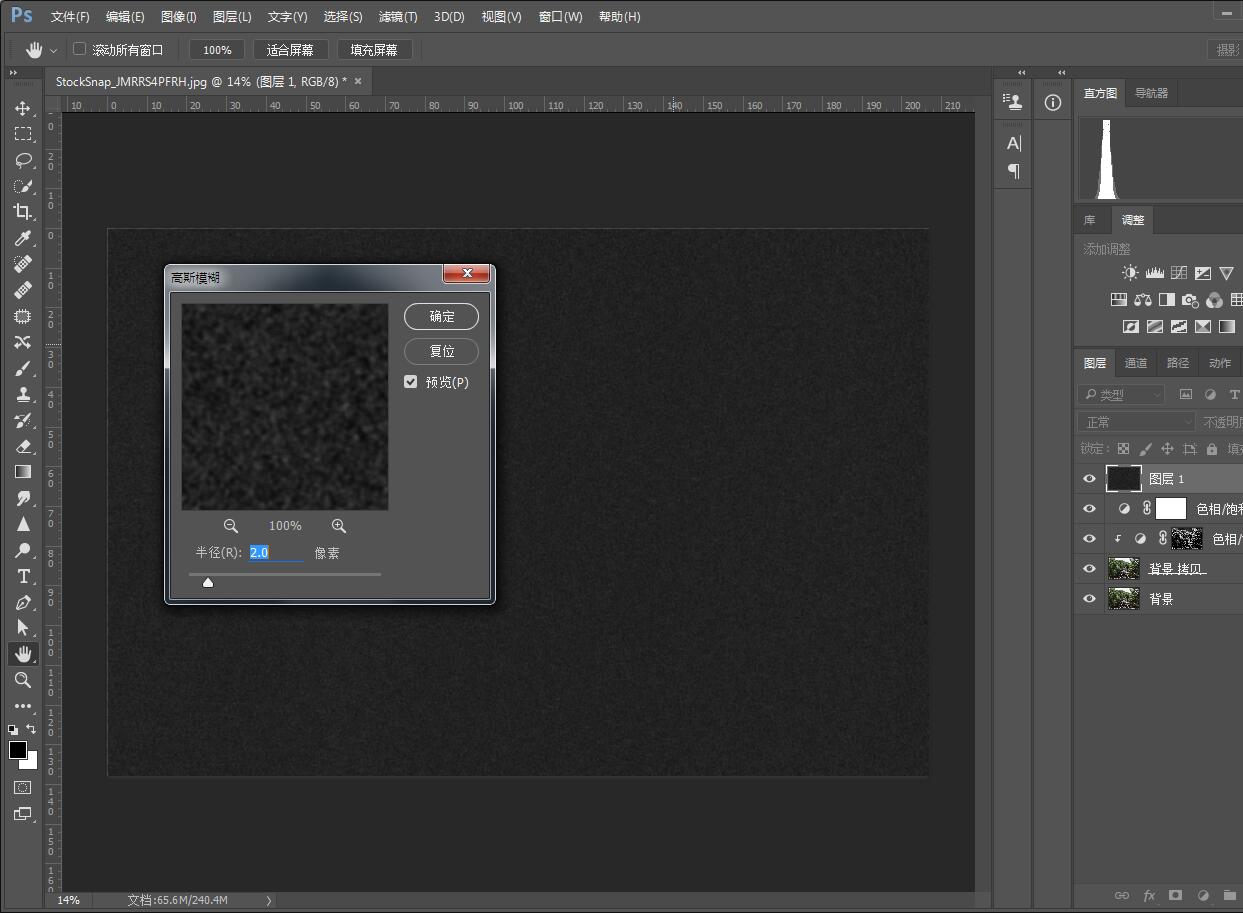Switch to the 通道 tab
Image resolution: width=1243 pixels, height=913 pixels.
(1136, 363)
